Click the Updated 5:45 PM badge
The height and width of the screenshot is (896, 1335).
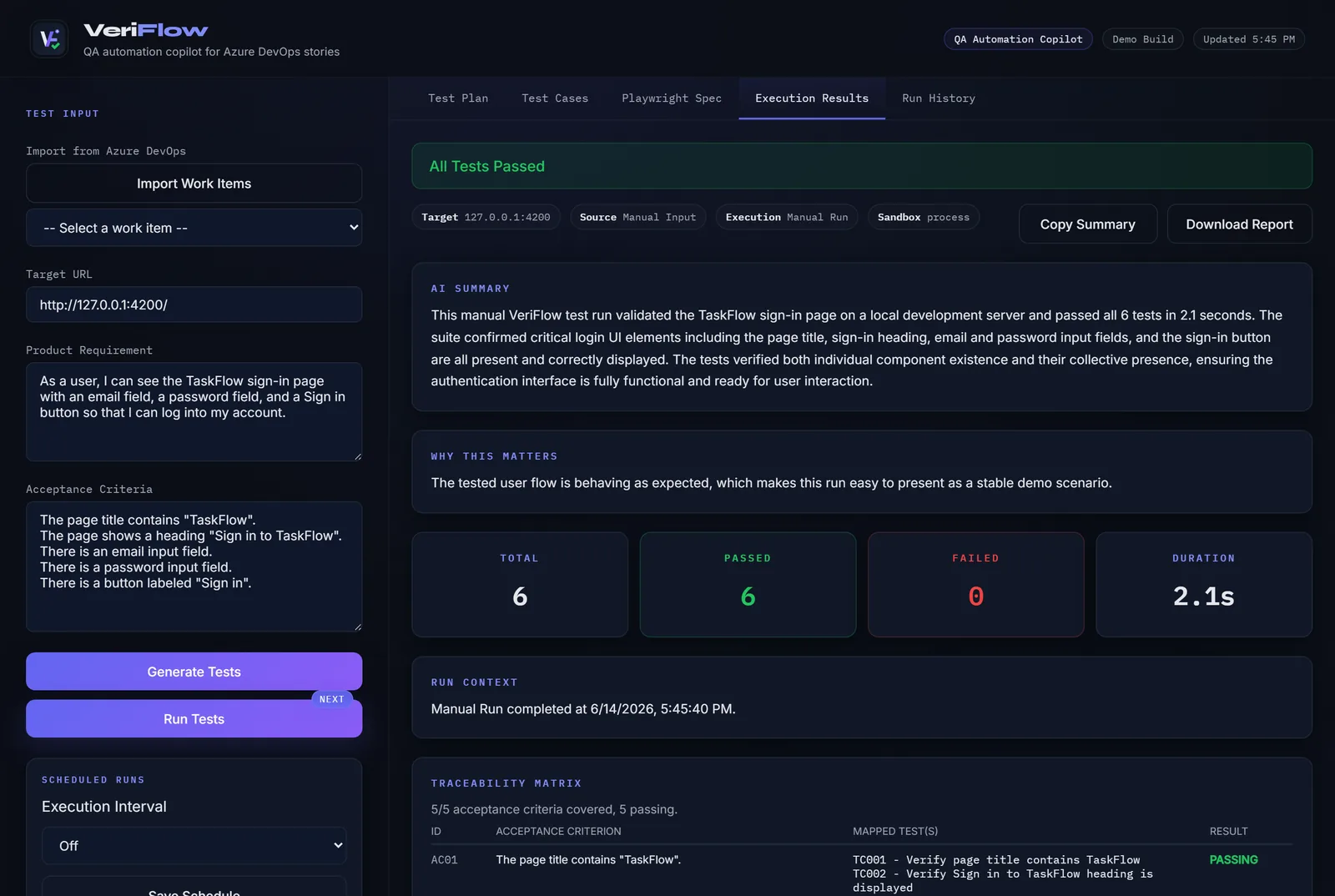pos(1249,39)
